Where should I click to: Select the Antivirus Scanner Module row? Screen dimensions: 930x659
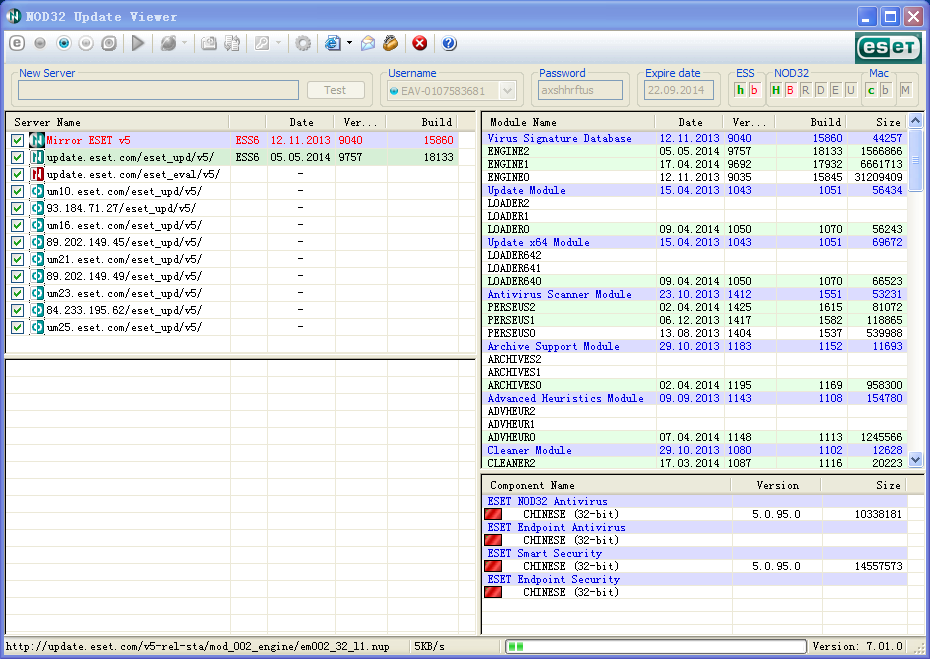[695, 294]
